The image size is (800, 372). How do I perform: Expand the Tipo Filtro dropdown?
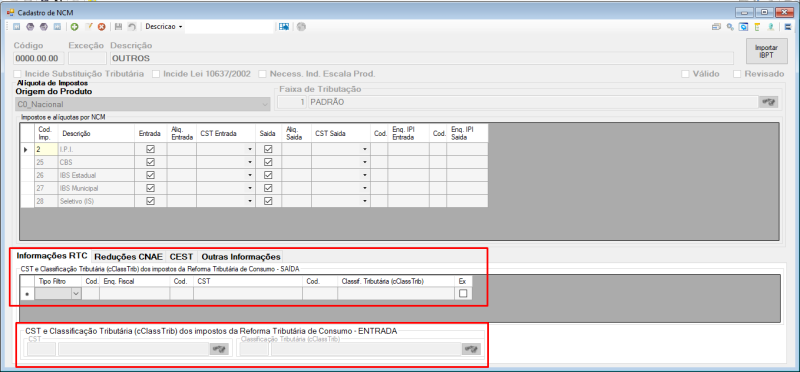click(76, 293)
